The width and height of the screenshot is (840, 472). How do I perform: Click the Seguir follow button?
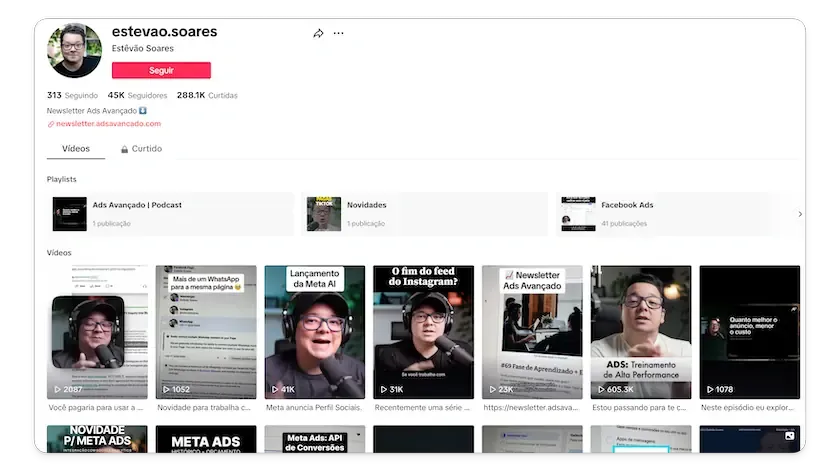coord(161,70)
